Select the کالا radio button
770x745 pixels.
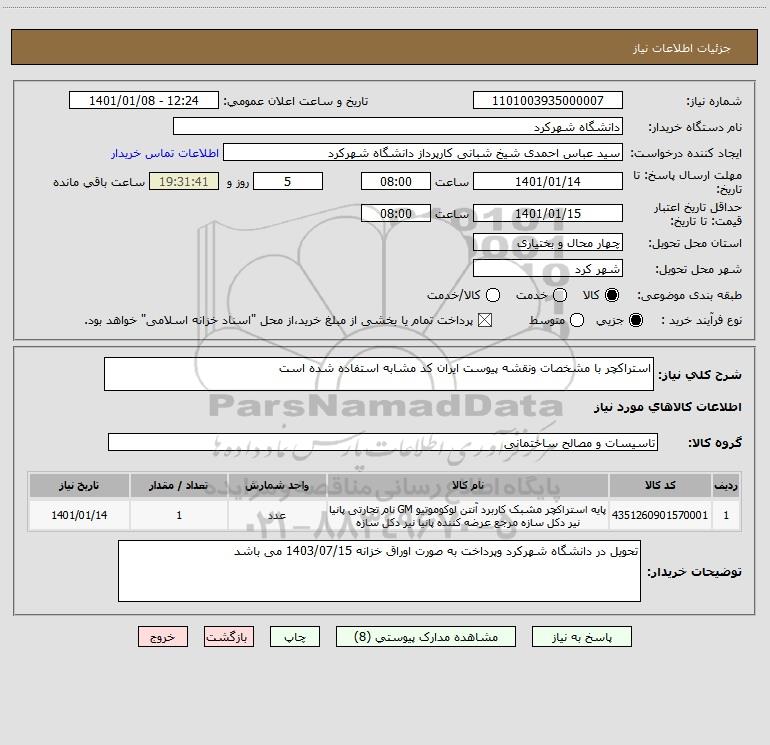pos(612,295)
